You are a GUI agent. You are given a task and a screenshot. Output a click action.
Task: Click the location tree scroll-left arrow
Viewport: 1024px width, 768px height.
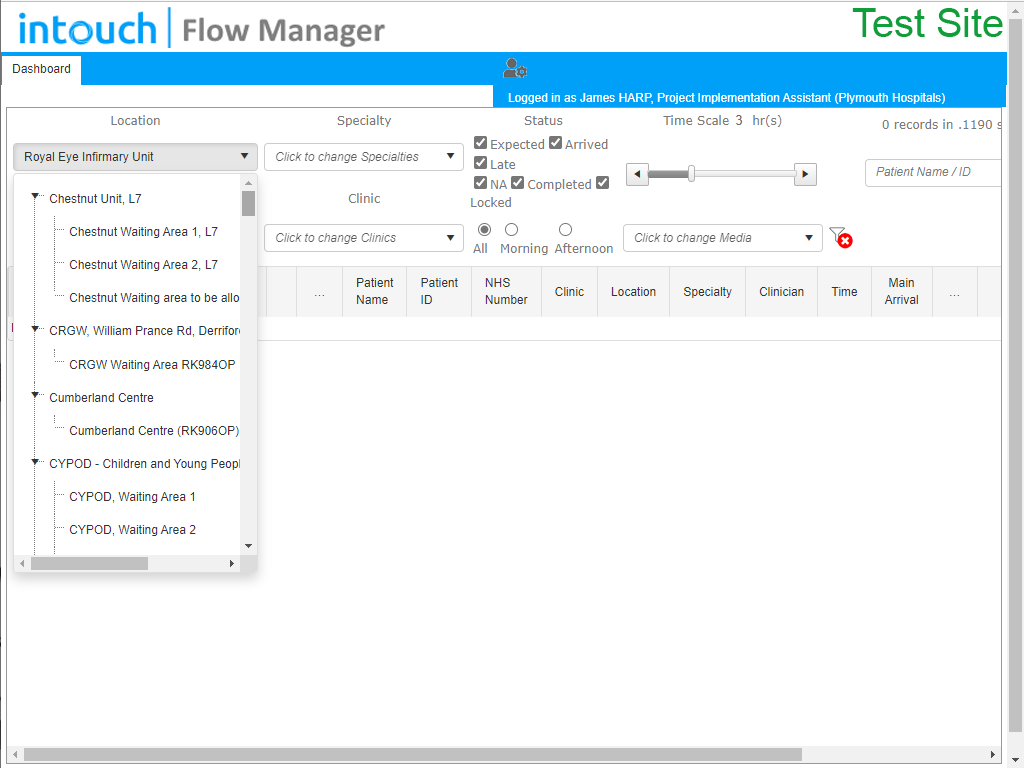pyautogui.click(x=22, y=564)
